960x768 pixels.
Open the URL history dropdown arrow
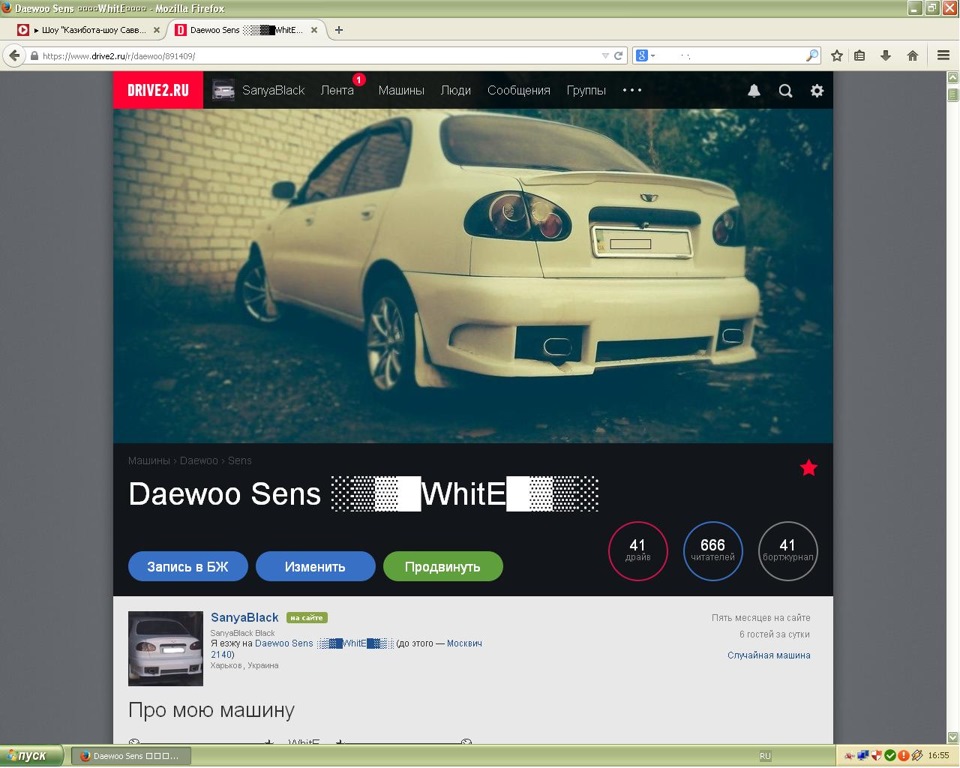pos(605,56)
